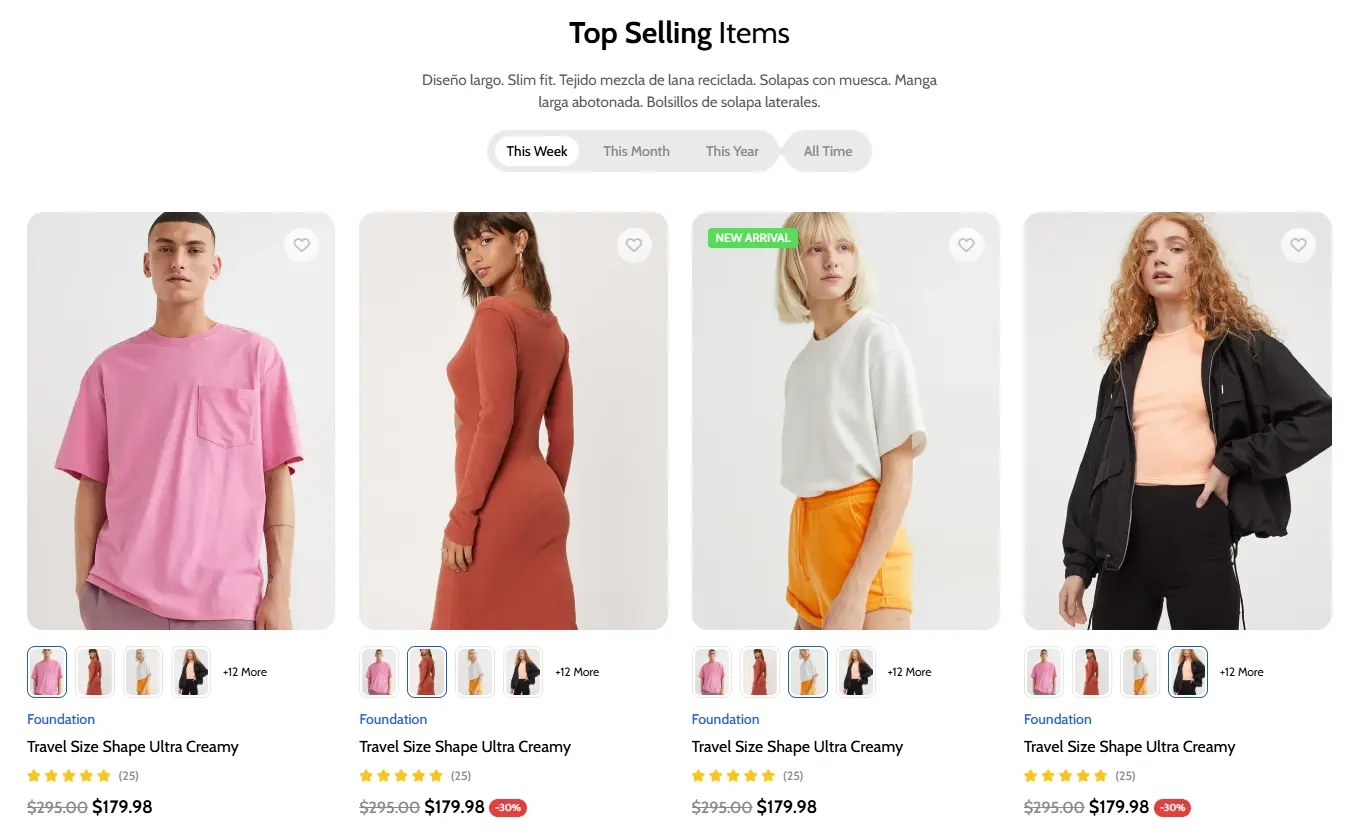The height and width of the screenshot is (836, 1359).
Task: Favorite the pink t-shirt with heart icon
Action: tap(302, 245)
